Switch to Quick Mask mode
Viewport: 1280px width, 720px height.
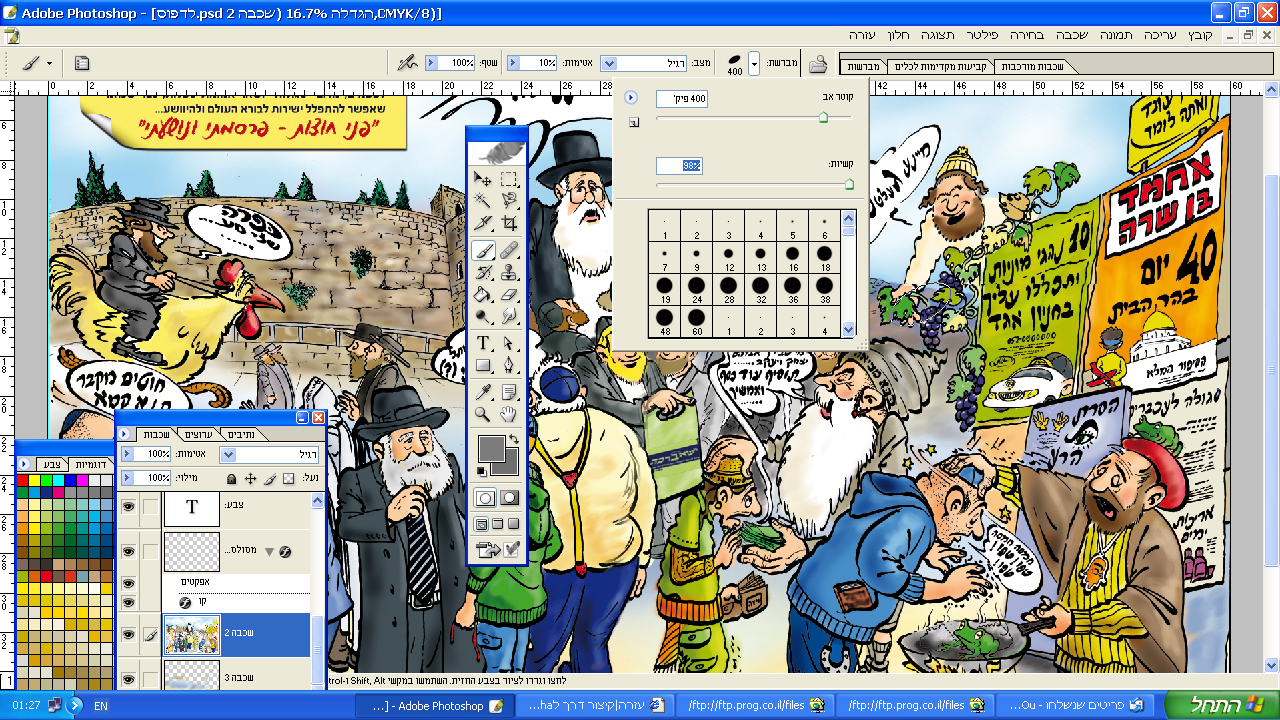(509, 497)
